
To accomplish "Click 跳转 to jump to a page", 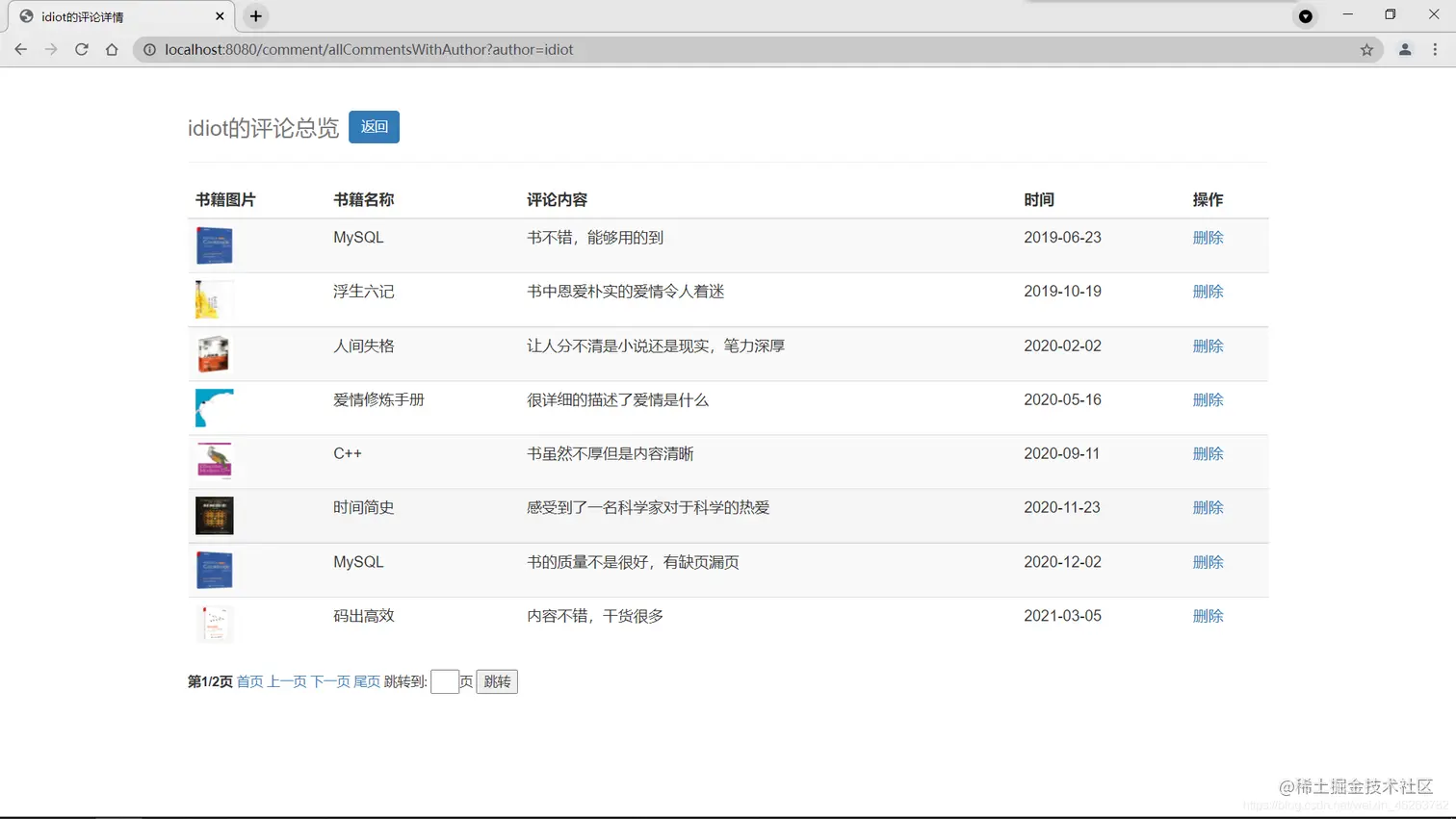I will (x=496, y=680).
